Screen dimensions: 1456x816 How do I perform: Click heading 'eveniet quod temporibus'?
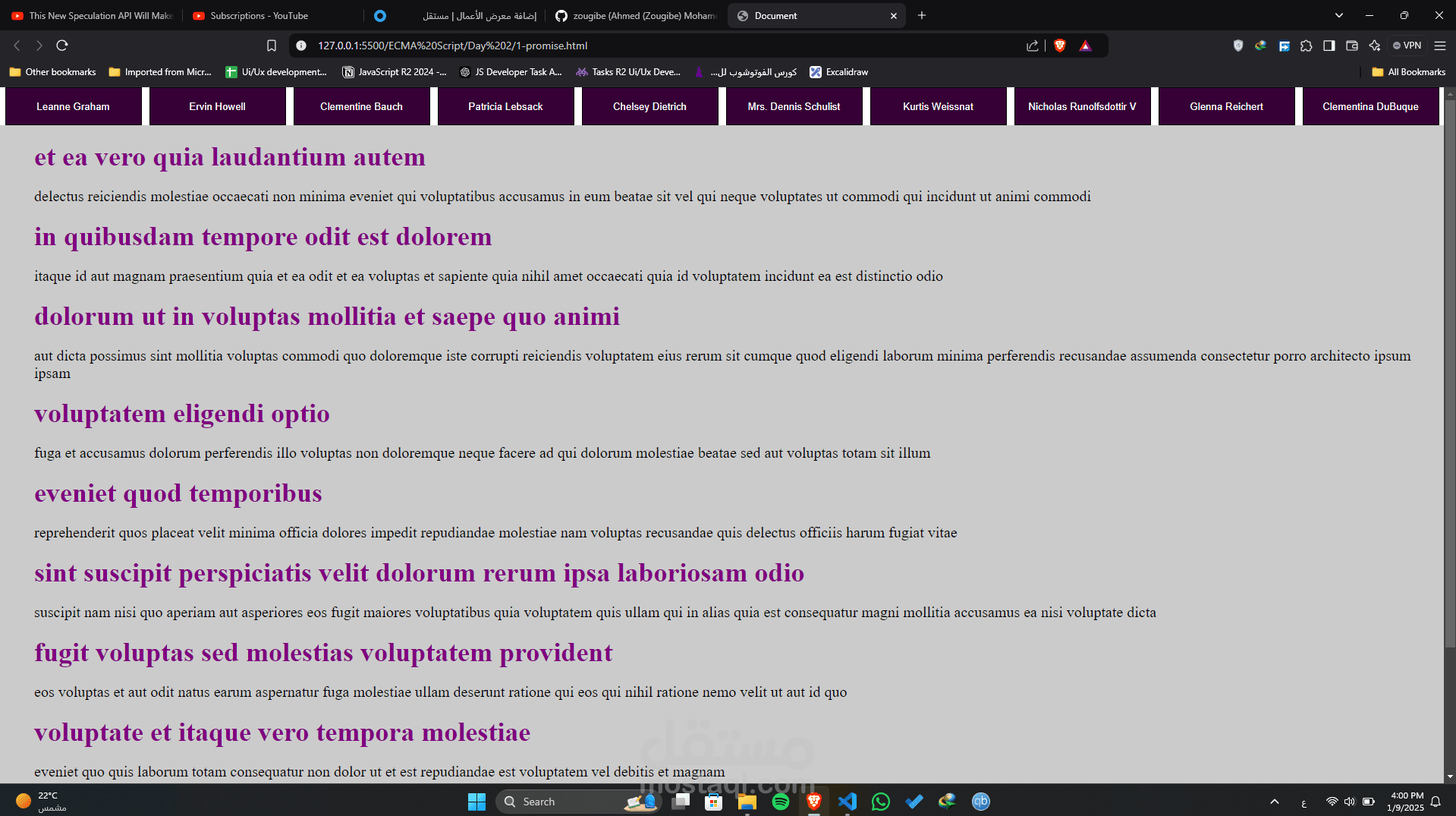(178, 493)
